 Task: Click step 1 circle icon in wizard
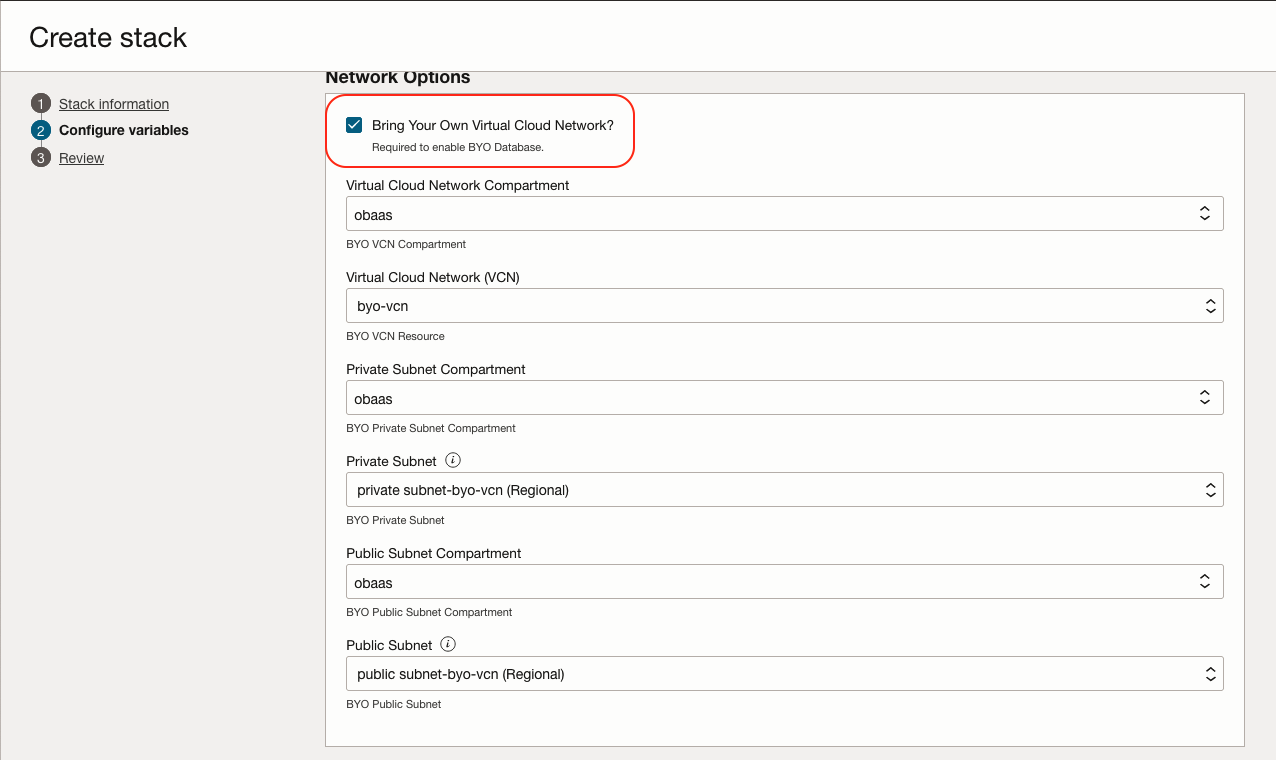point(41,104)
